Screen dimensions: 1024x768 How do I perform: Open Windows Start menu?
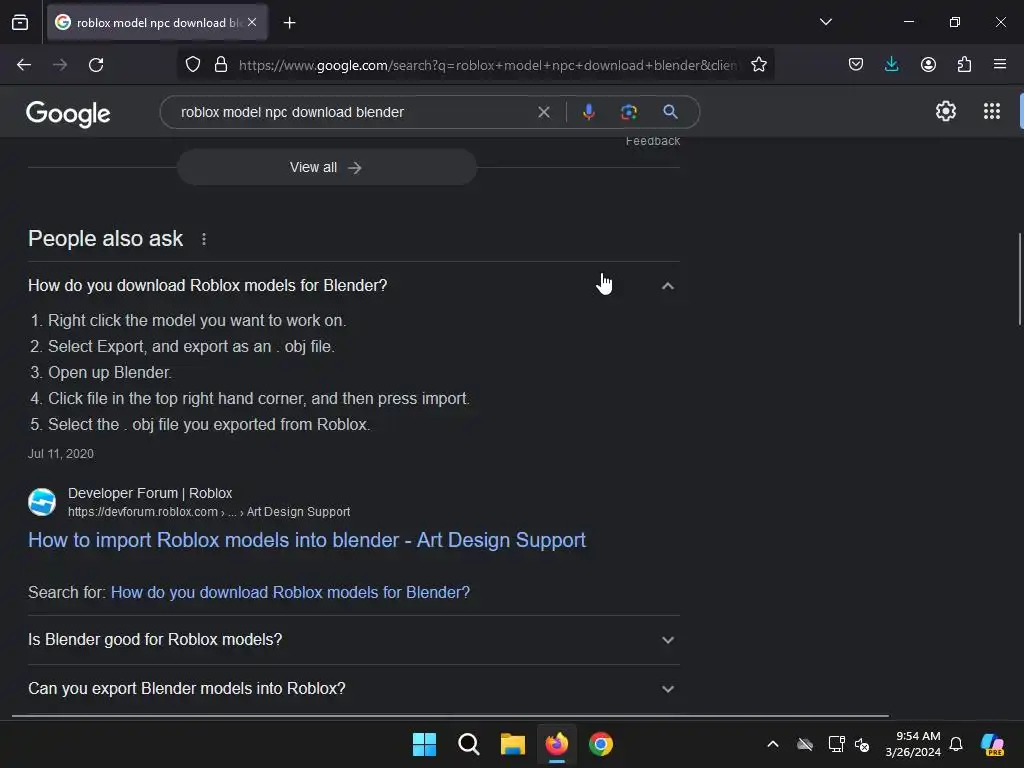(424, 744)
